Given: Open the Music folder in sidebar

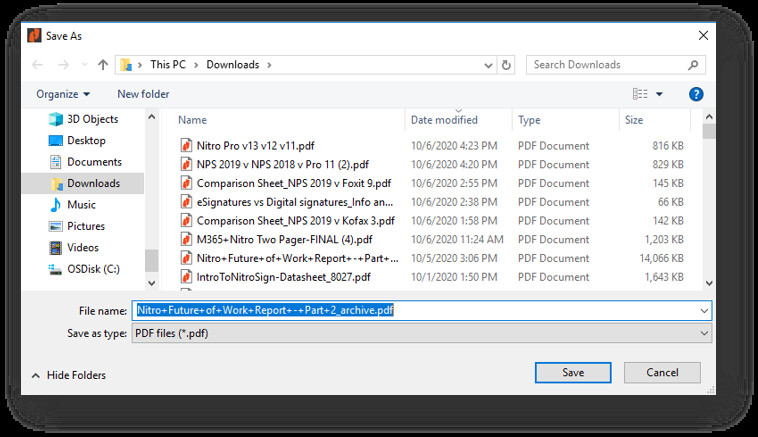Looking at the screenshot, I should (81, 205).
